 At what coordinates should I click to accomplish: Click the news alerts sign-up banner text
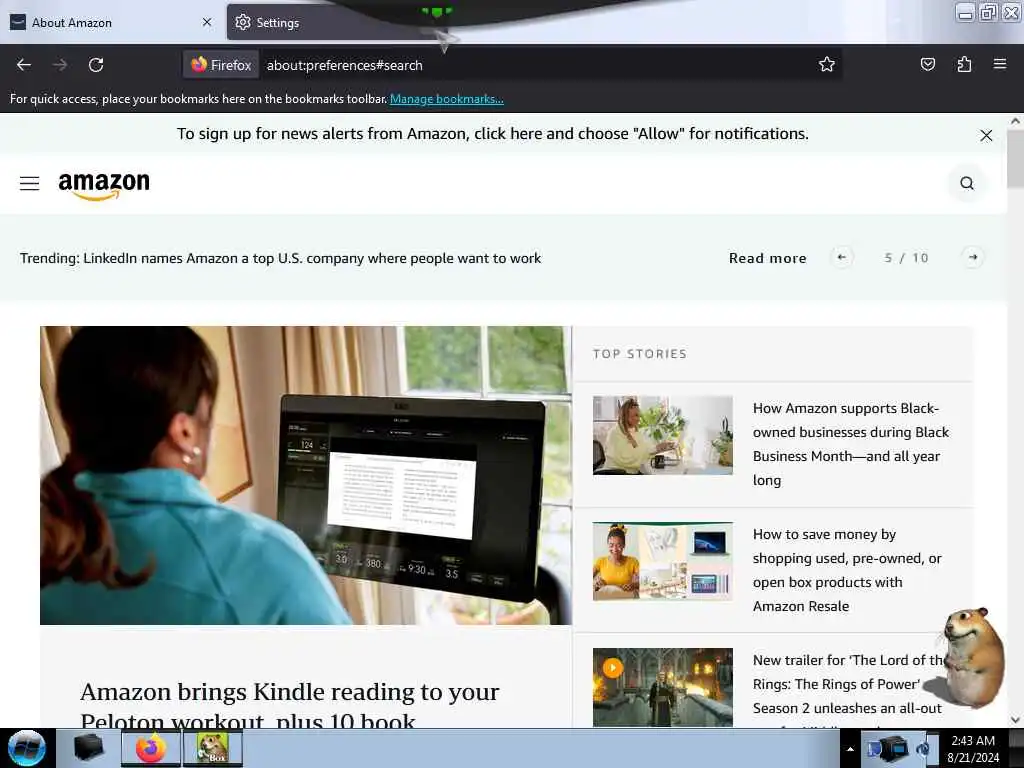tap(492, 133)
